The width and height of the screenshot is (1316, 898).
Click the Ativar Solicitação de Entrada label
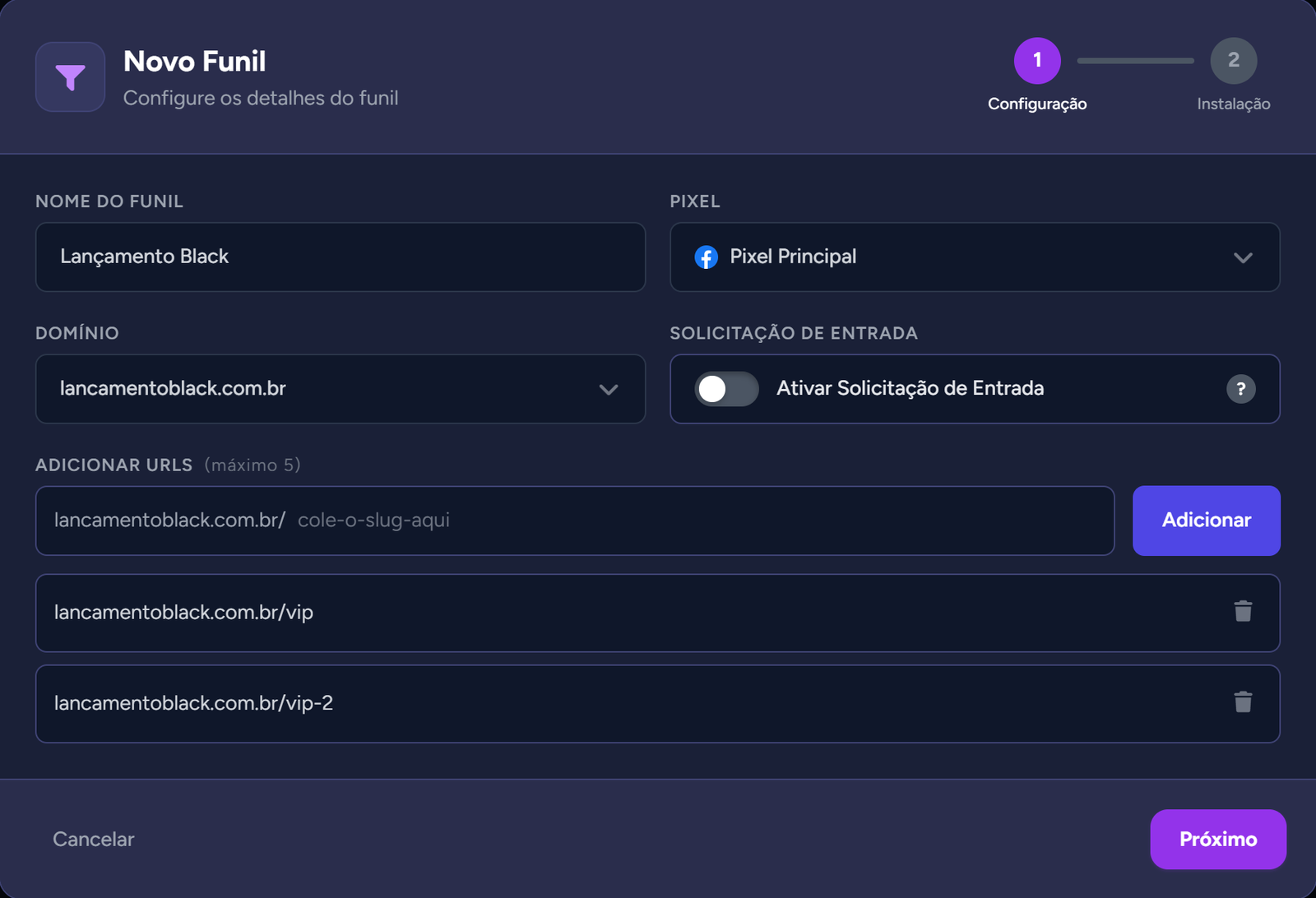point(910,388)
